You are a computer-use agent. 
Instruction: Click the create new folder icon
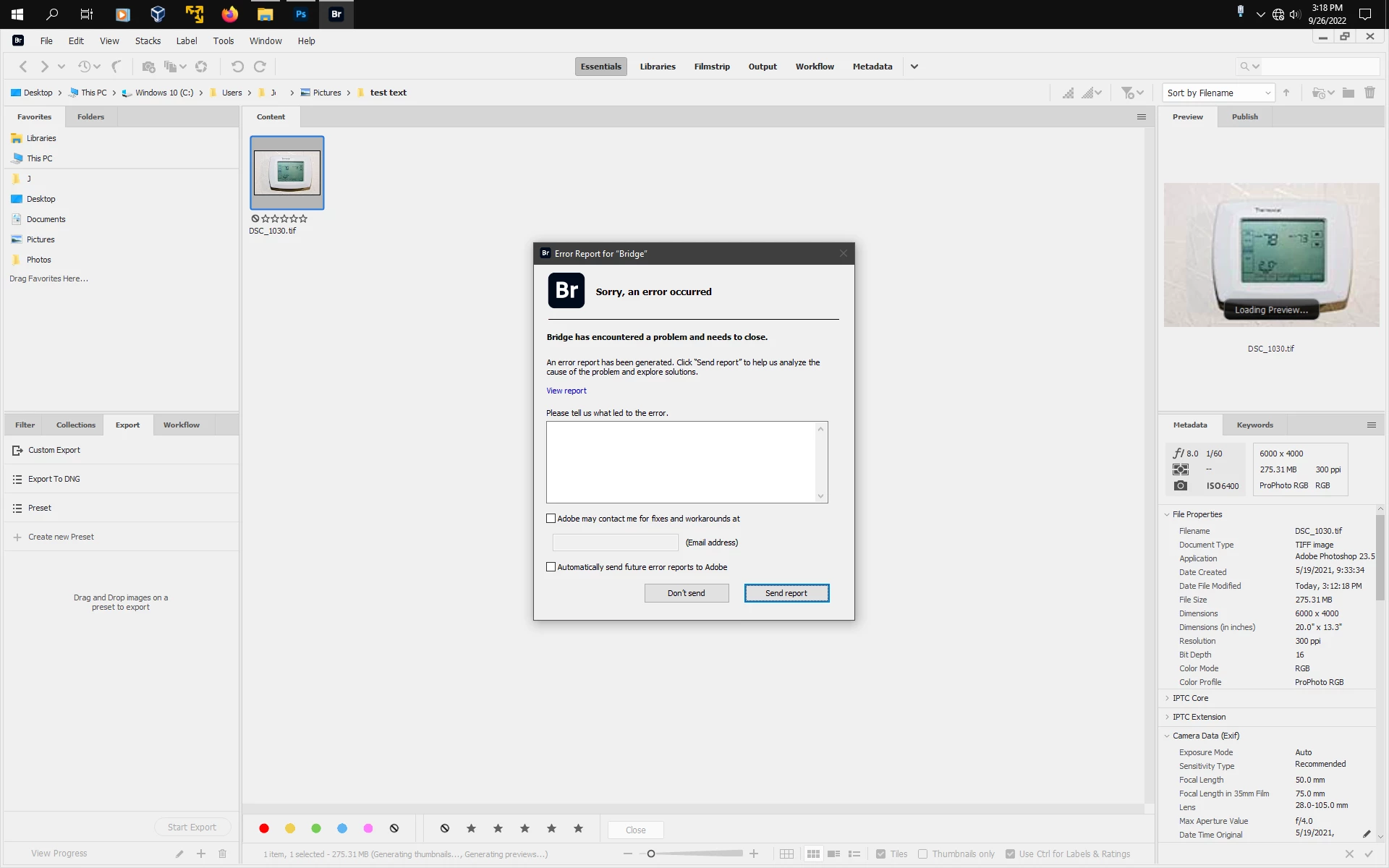pos(1348,93)
